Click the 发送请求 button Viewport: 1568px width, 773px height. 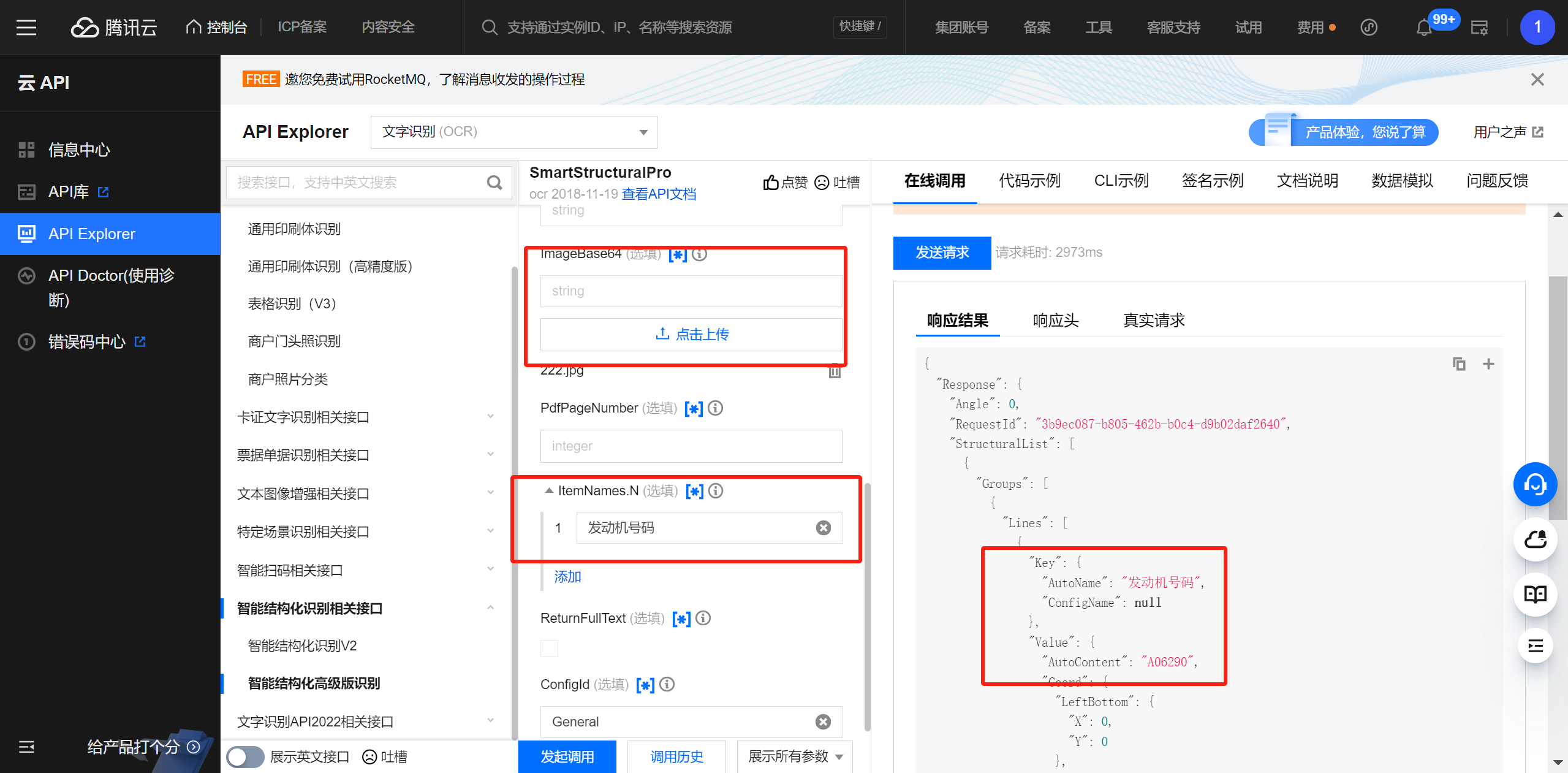click(942, 253)
